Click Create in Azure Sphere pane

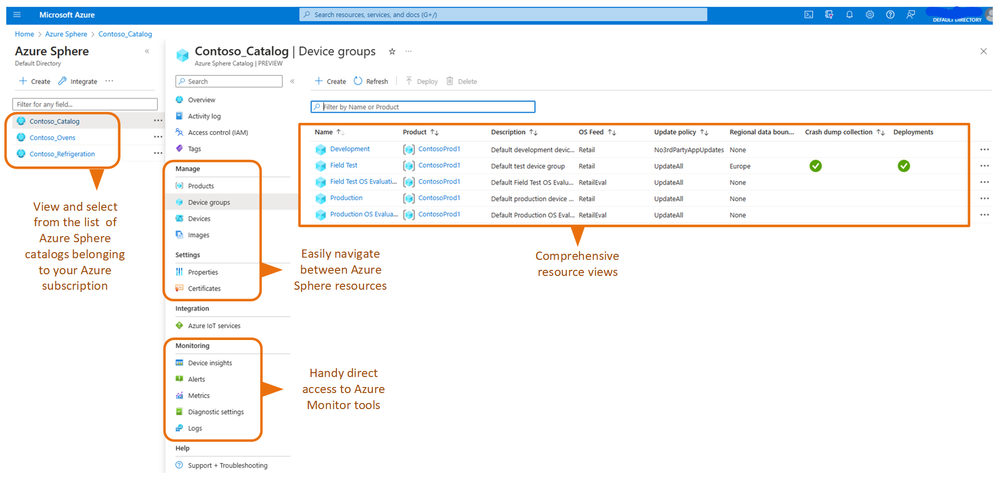[34, 82]
